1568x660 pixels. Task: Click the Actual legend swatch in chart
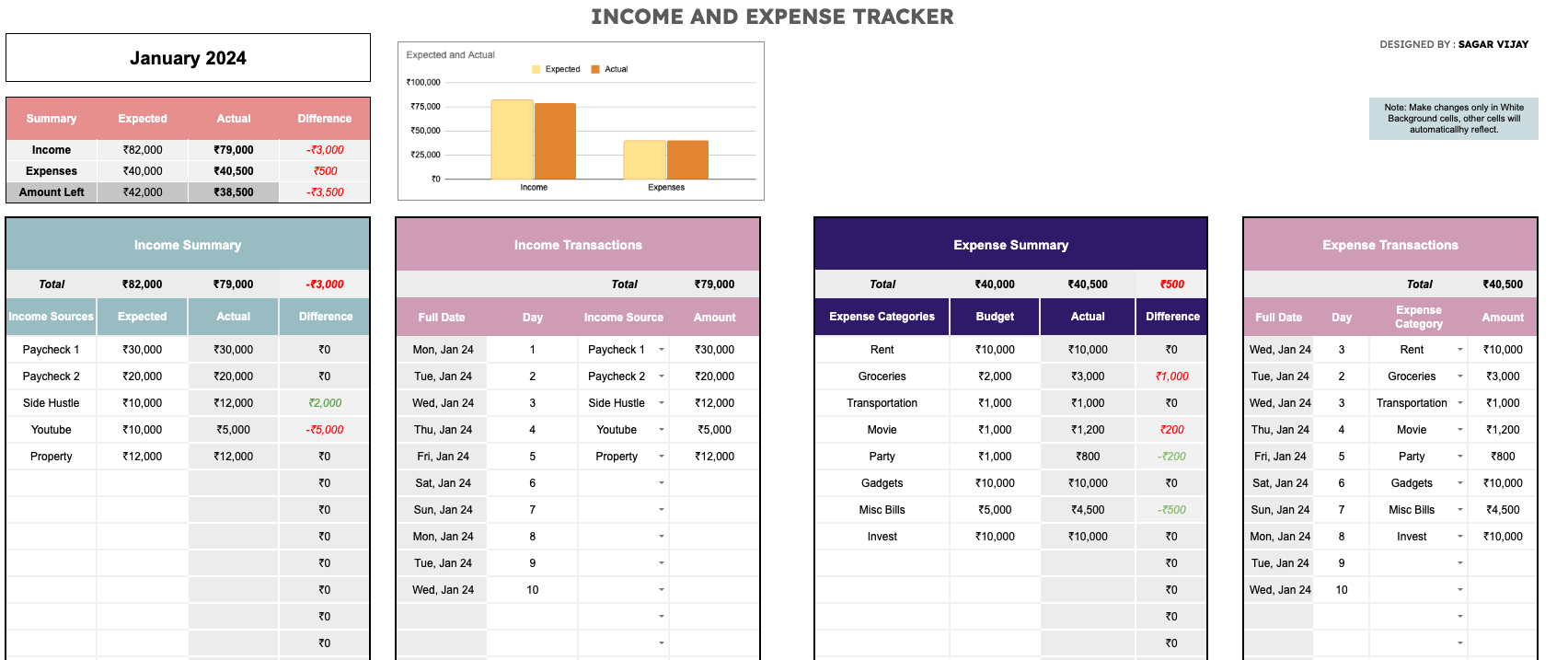(595, 70)
